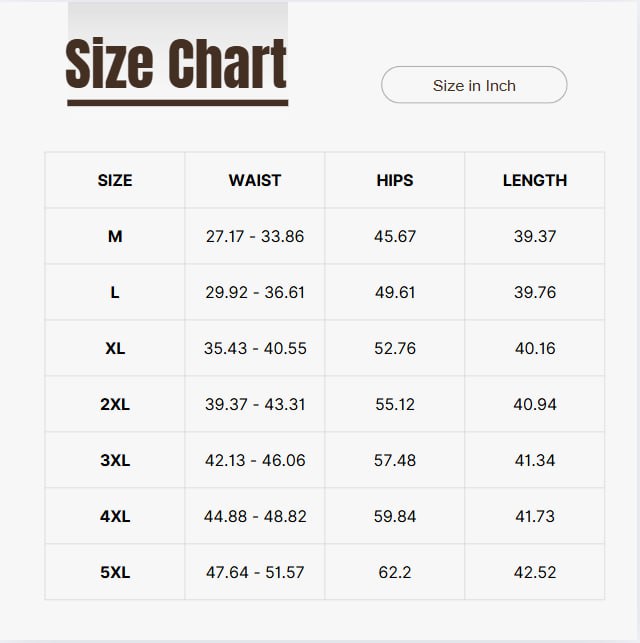Click the 5XL size row label
640x643 pixels.
click(115, 573)
